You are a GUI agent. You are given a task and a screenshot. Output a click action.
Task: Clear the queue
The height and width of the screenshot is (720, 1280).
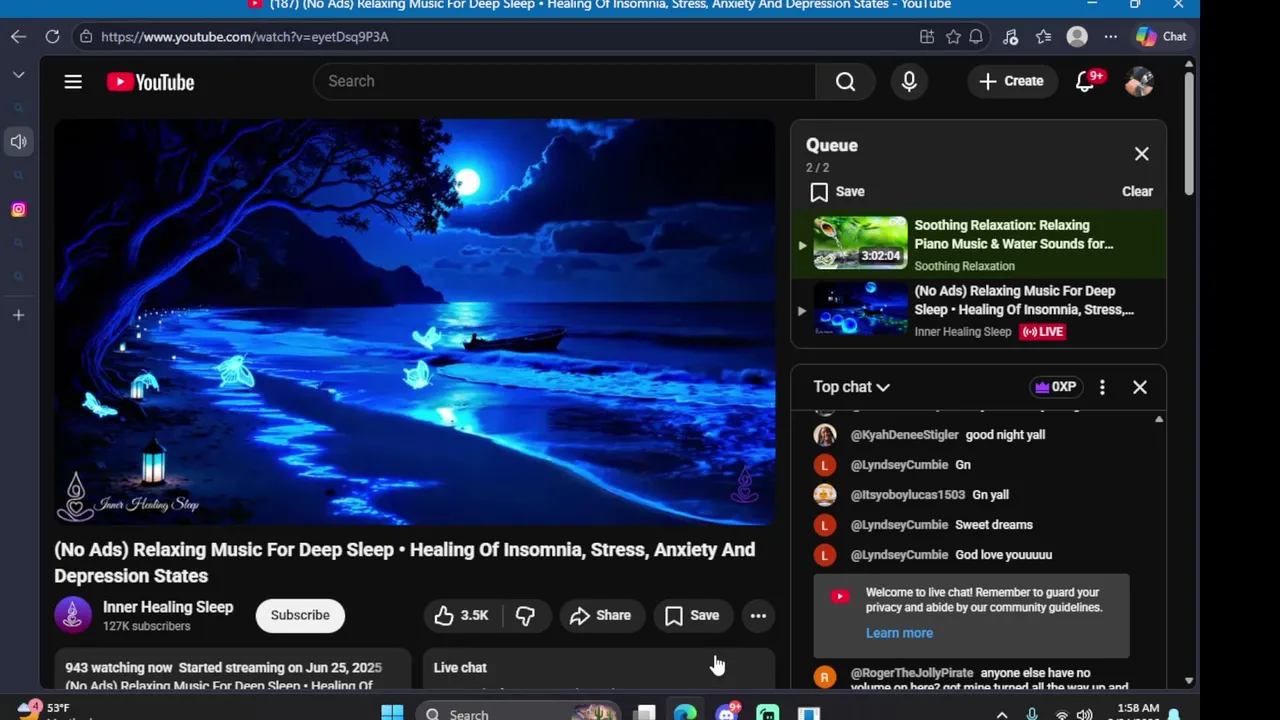(1137, 191)
